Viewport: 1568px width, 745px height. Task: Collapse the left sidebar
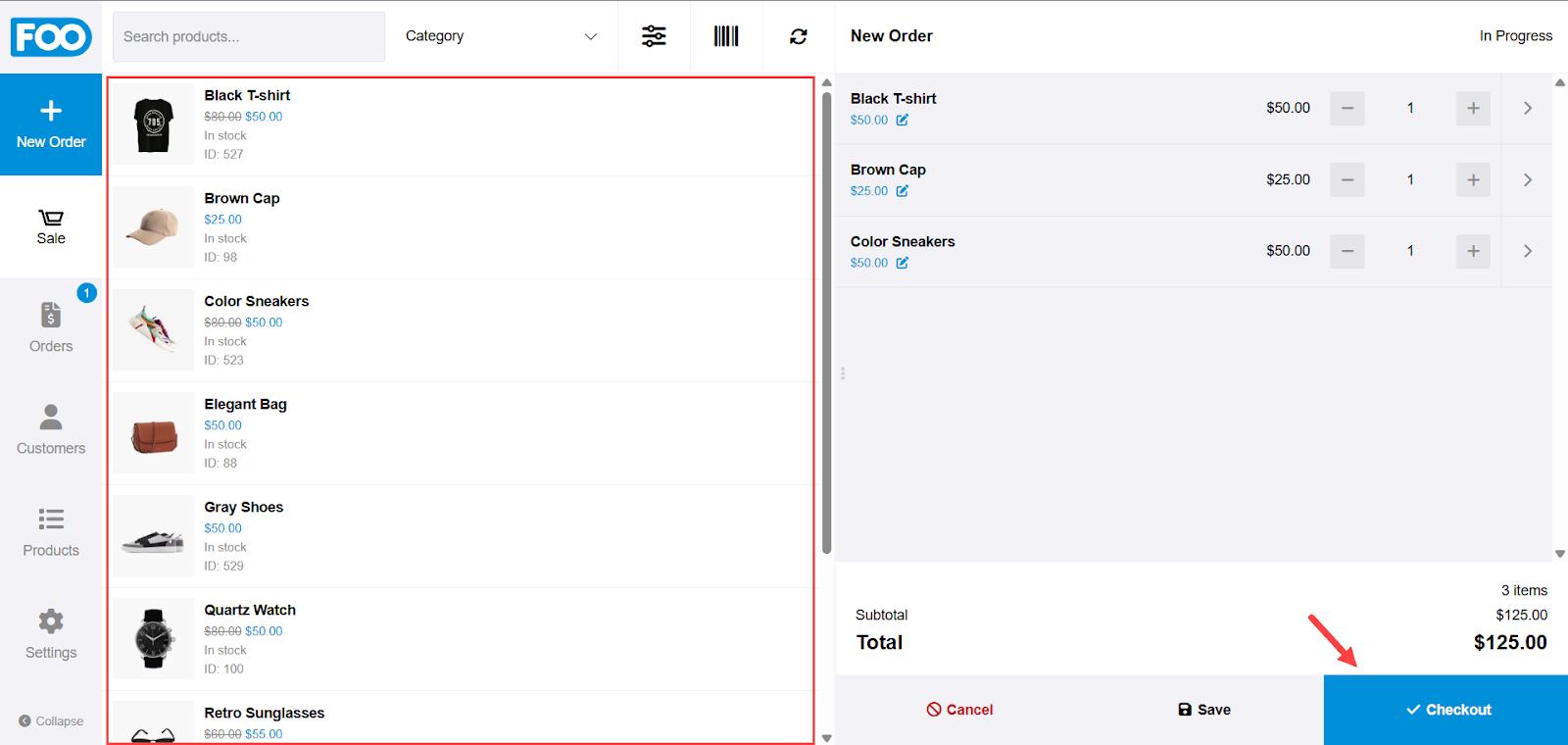coord(51,720)
